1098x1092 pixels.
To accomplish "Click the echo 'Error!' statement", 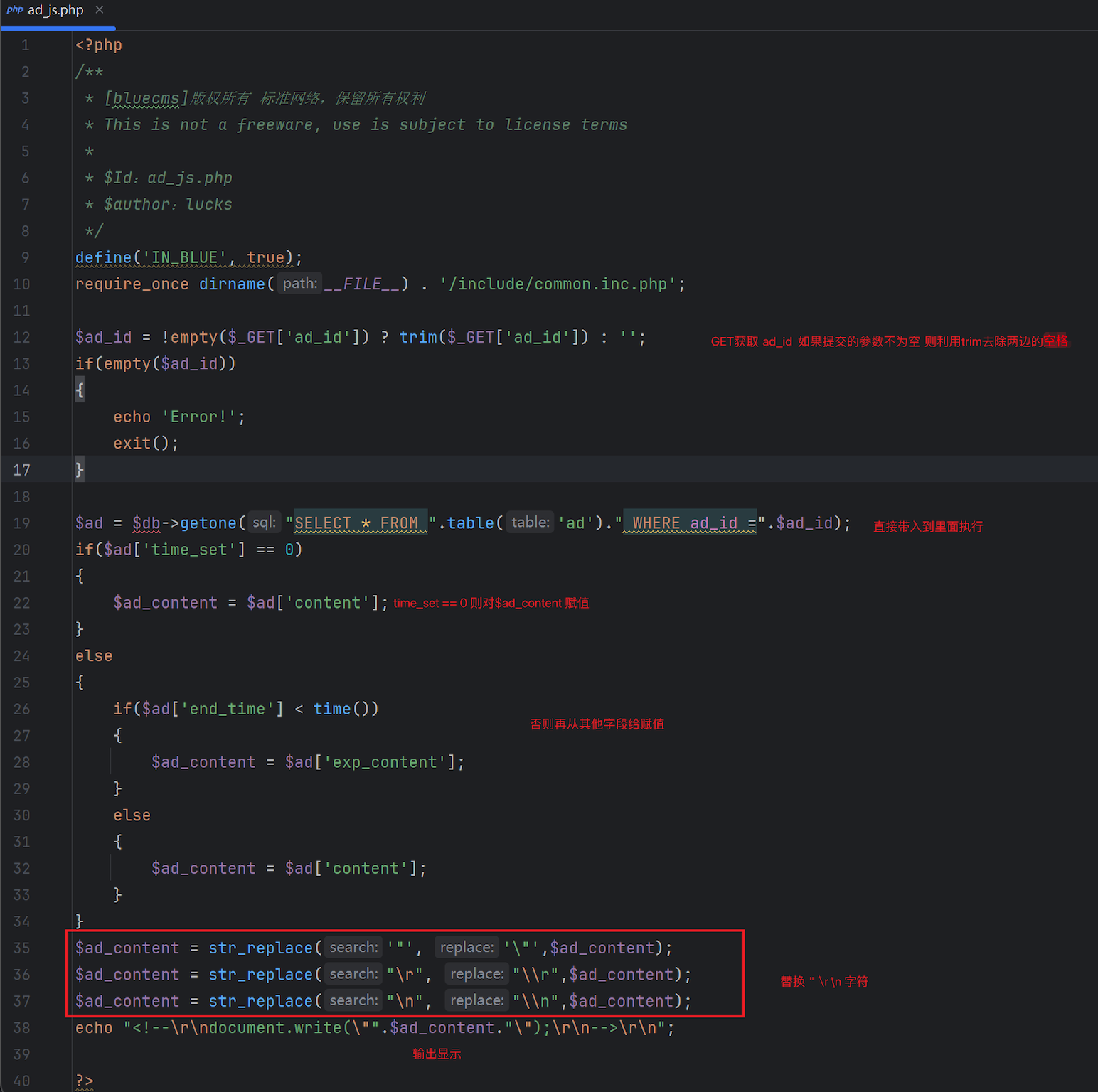I will tap(179, 417).
